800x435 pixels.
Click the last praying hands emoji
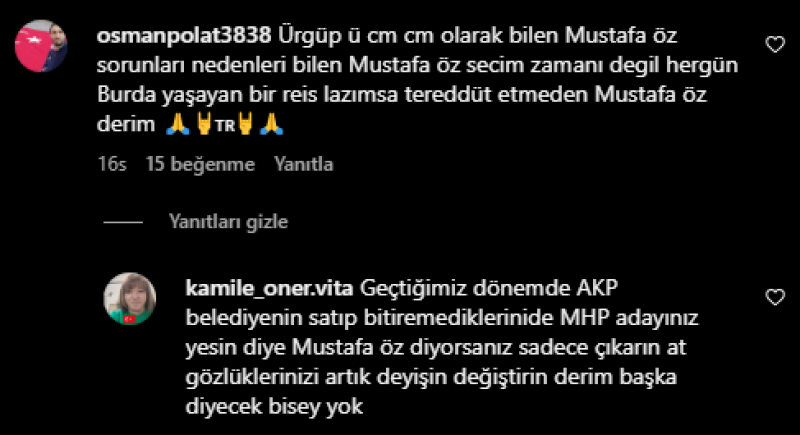coord(271,124)
